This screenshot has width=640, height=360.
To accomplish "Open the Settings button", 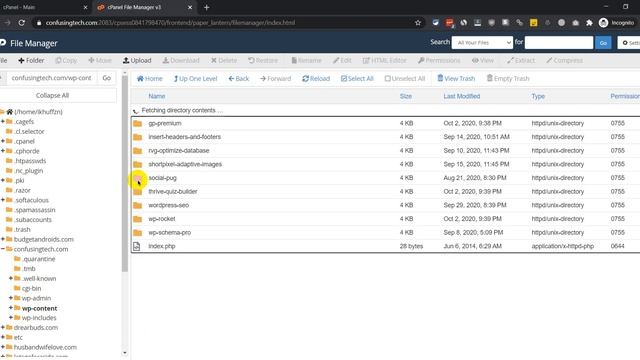I will click(629, 42).
